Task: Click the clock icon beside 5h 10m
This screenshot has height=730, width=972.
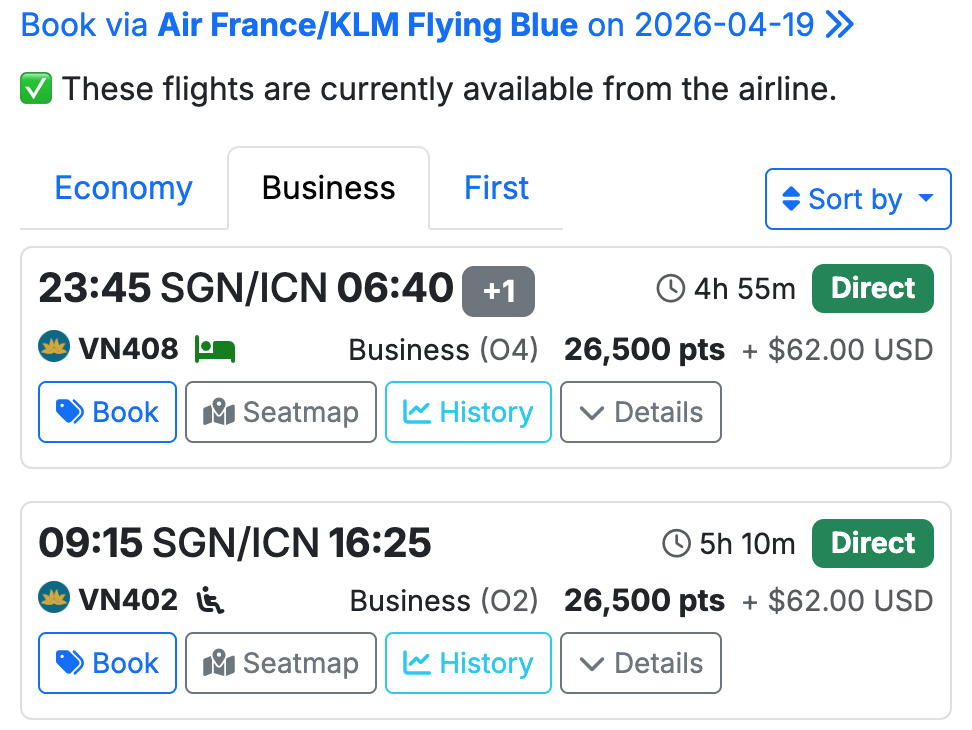Action: point(677,544)
